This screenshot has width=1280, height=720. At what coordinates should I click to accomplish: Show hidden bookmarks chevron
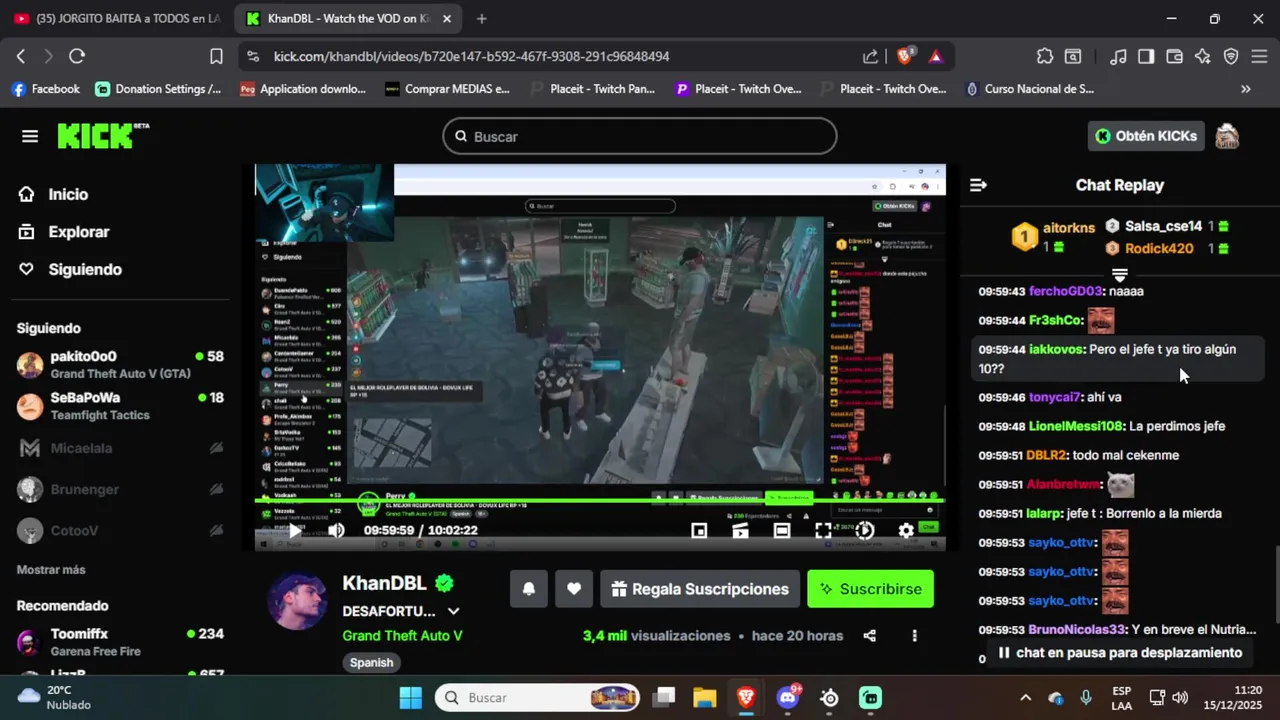pos(1246,89)
